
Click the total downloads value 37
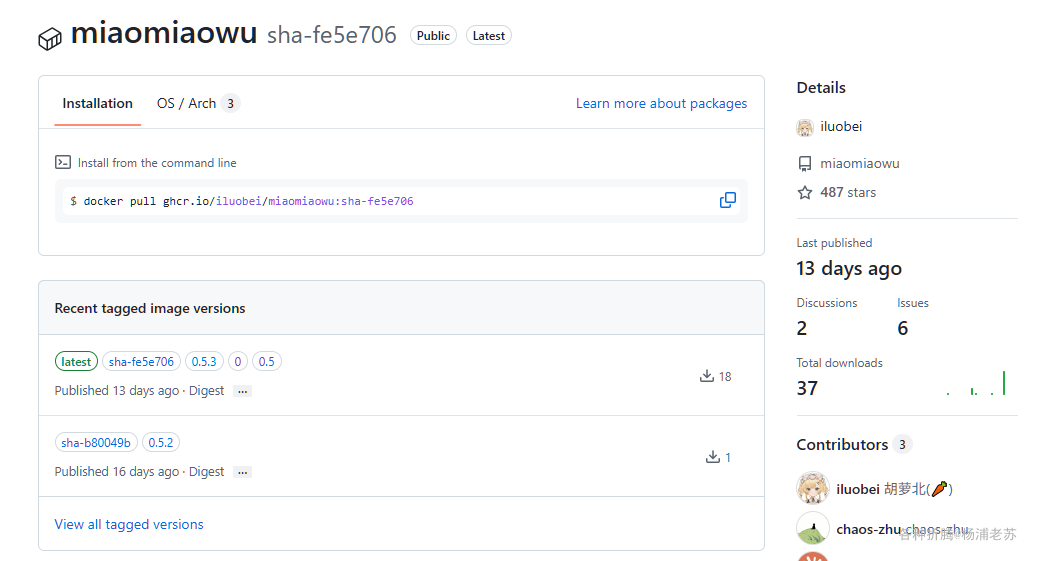coord(807,387)
